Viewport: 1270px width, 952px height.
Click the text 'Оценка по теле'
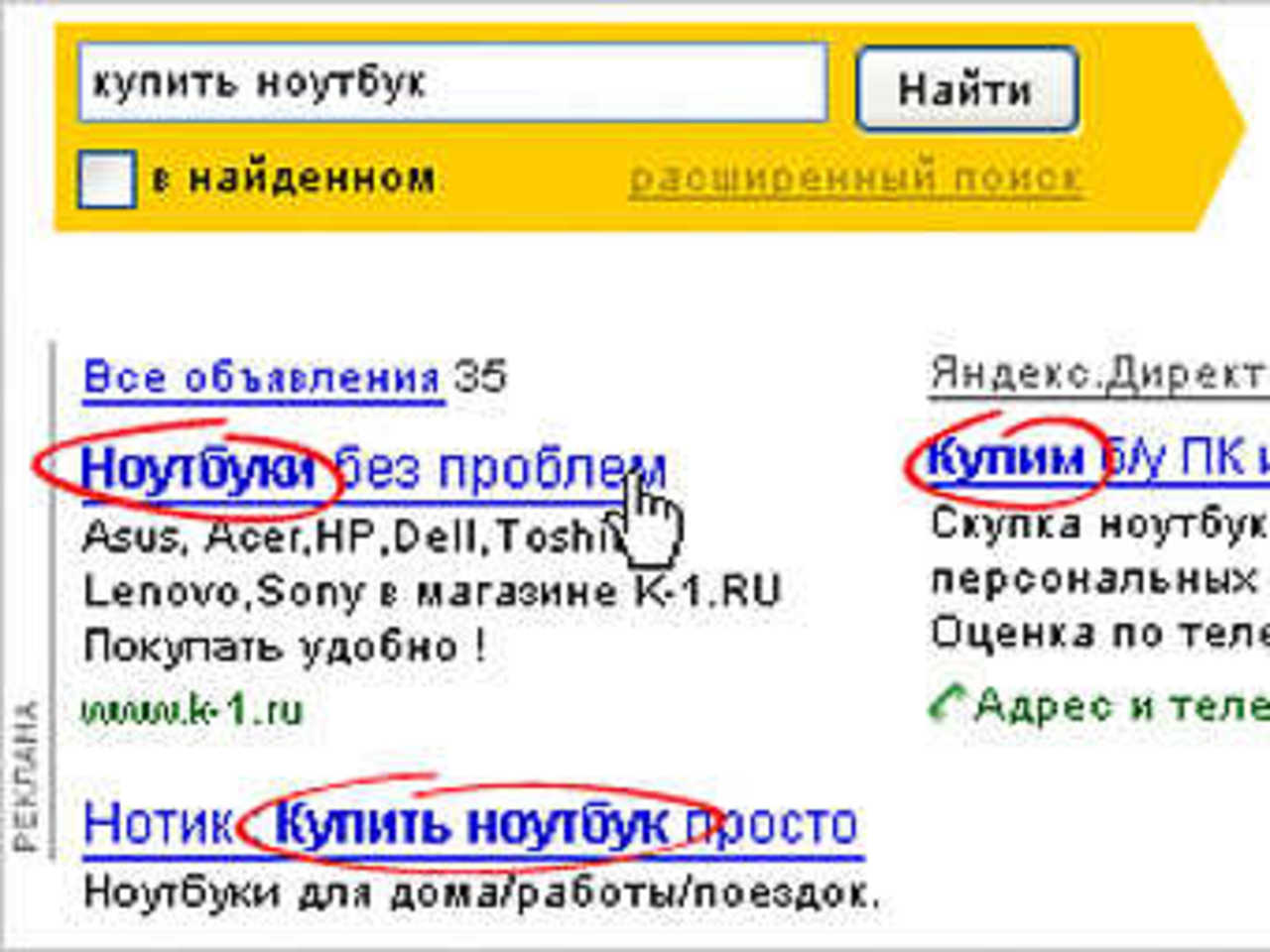click(1100, 632)
